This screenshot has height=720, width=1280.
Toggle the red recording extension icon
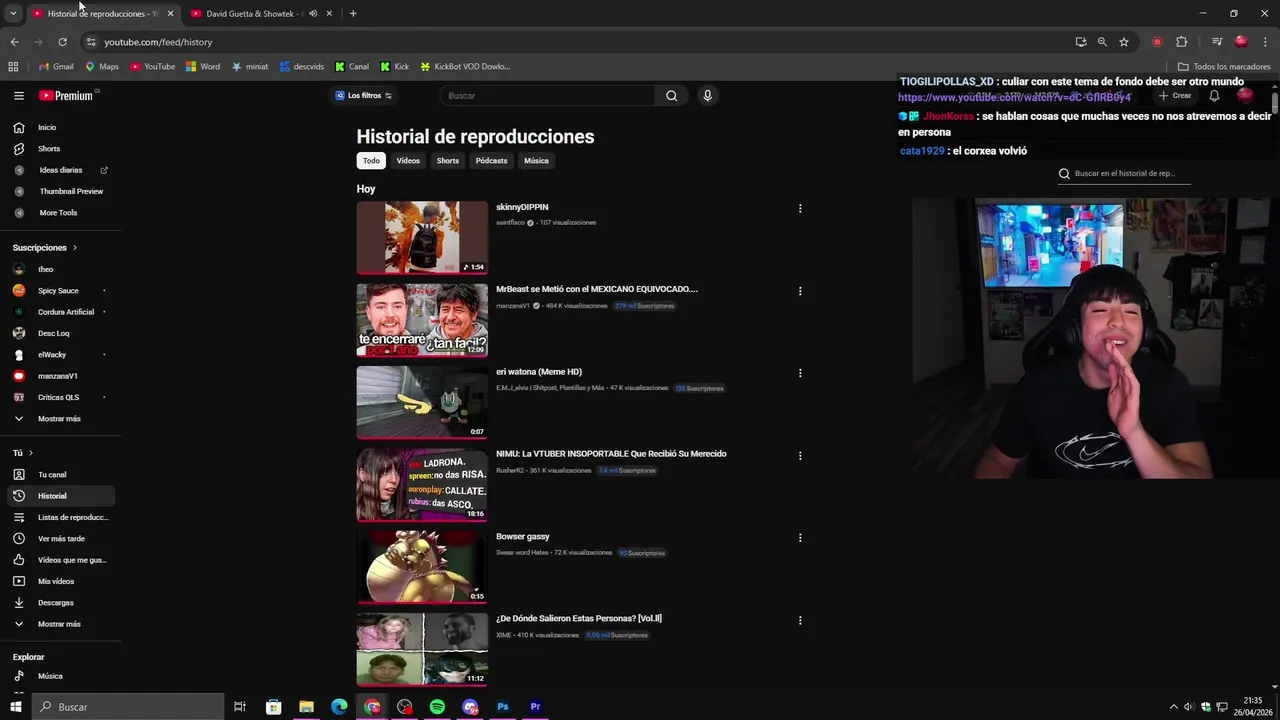coord(1157,42)
